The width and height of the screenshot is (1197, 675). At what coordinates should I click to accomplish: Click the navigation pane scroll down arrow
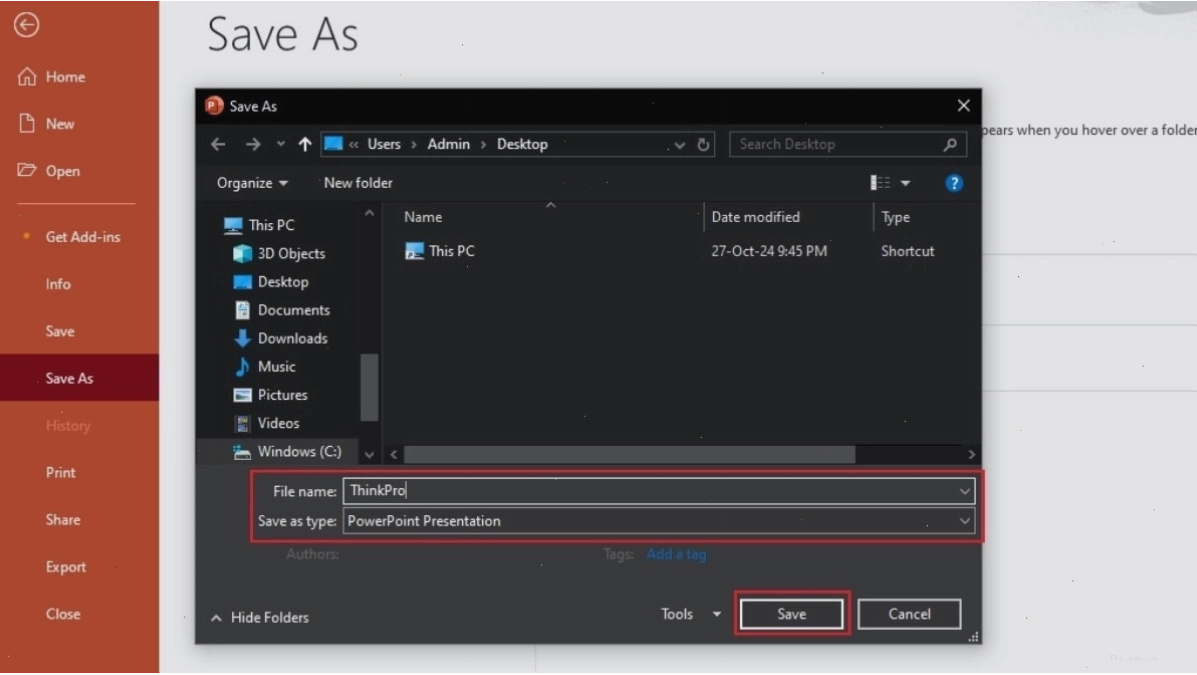click(369, 455)
